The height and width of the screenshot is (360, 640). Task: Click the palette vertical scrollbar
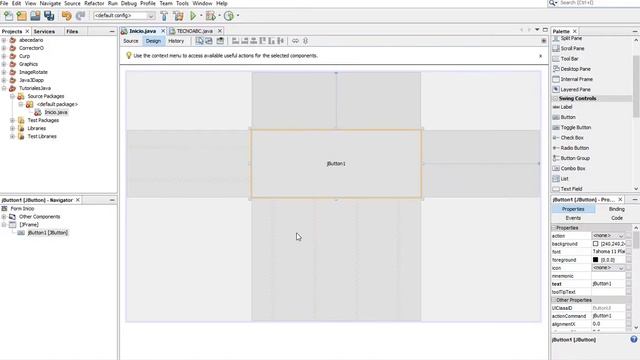(x=636, y=86)
